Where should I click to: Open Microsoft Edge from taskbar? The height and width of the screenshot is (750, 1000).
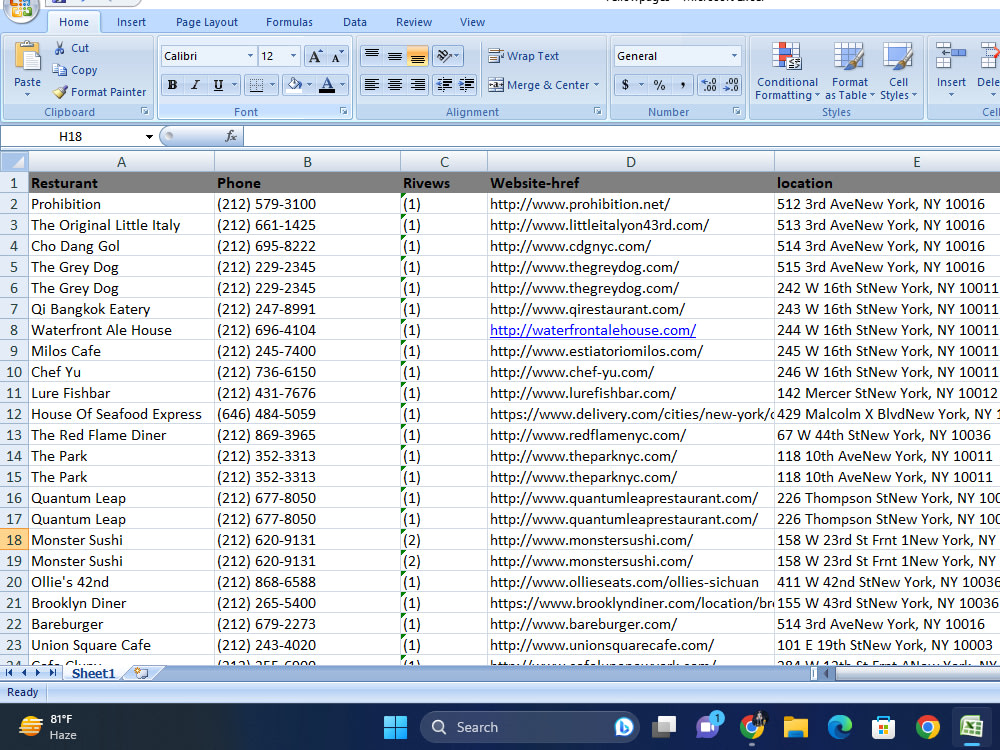839,727
